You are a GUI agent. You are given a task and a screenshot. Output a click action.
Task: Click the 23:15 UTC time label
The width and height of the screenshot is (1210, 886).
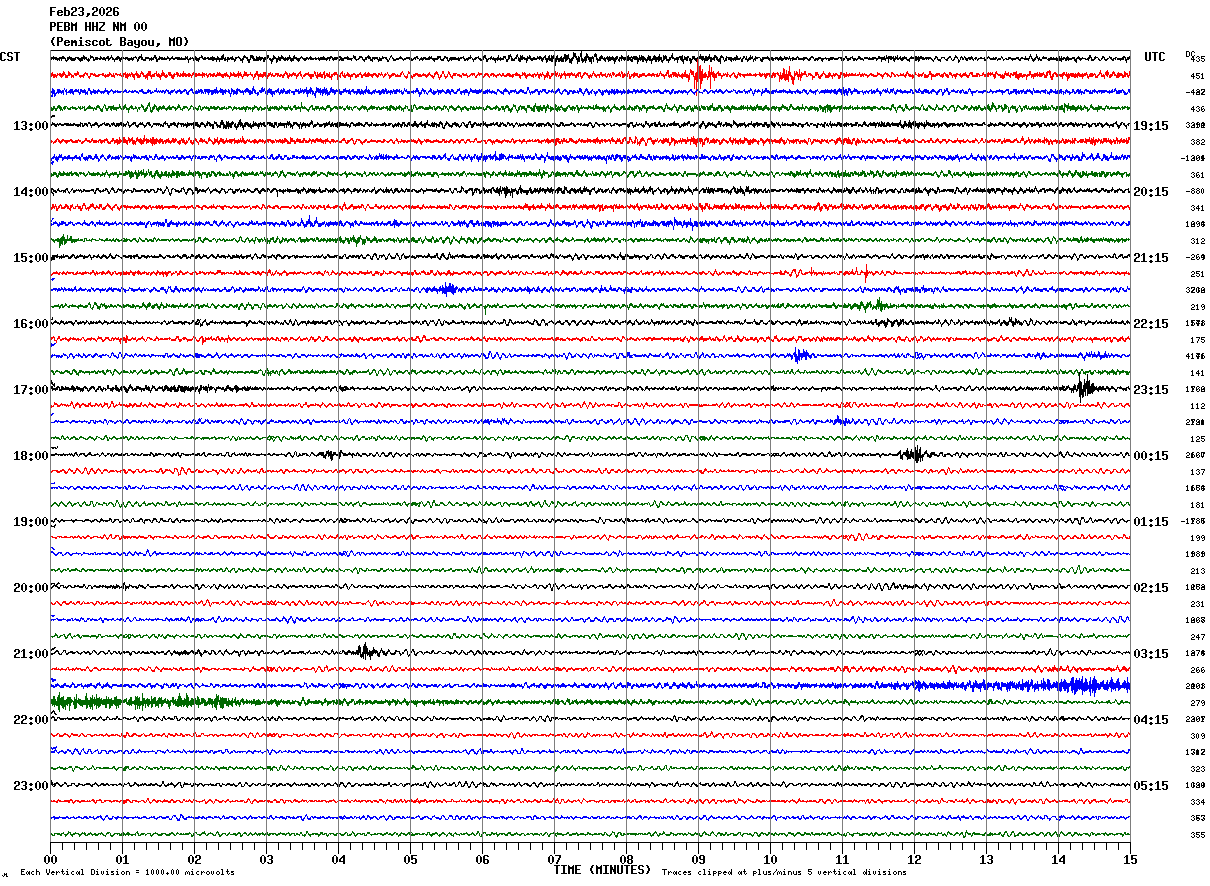coord(1151,390)
